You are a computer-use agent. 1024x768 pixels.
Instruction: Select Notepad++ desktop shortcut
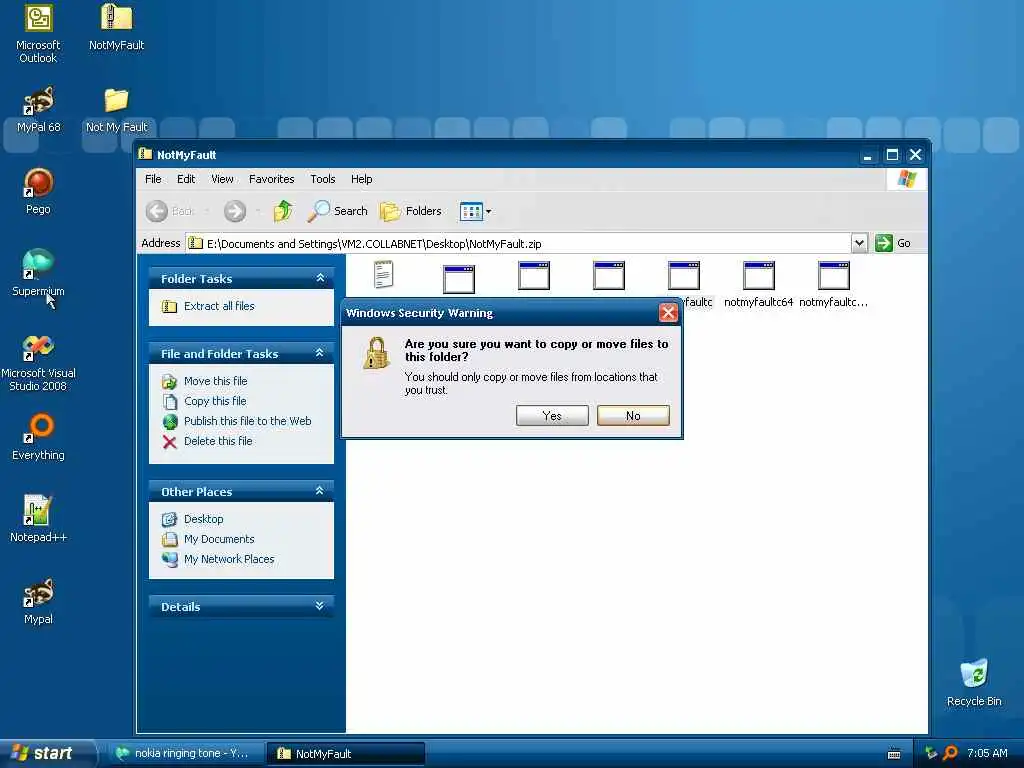pos(38,519)
